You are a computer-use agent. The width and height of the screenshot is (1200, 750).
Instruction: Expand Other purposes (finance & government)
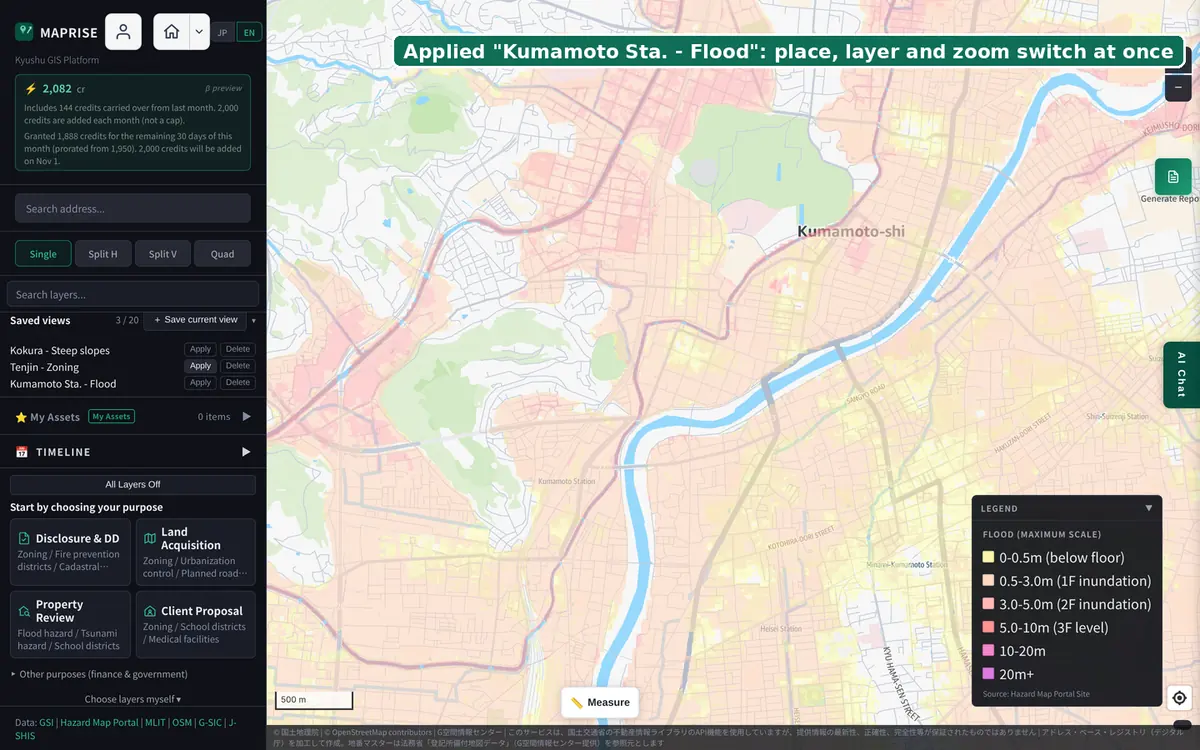point(99,674)
